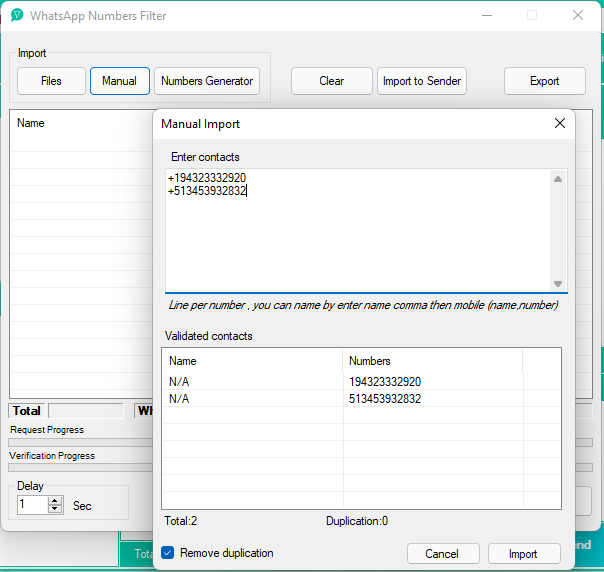Select the Name column header in Validated contacts
604x572 pixels.
tap(252, 361)
